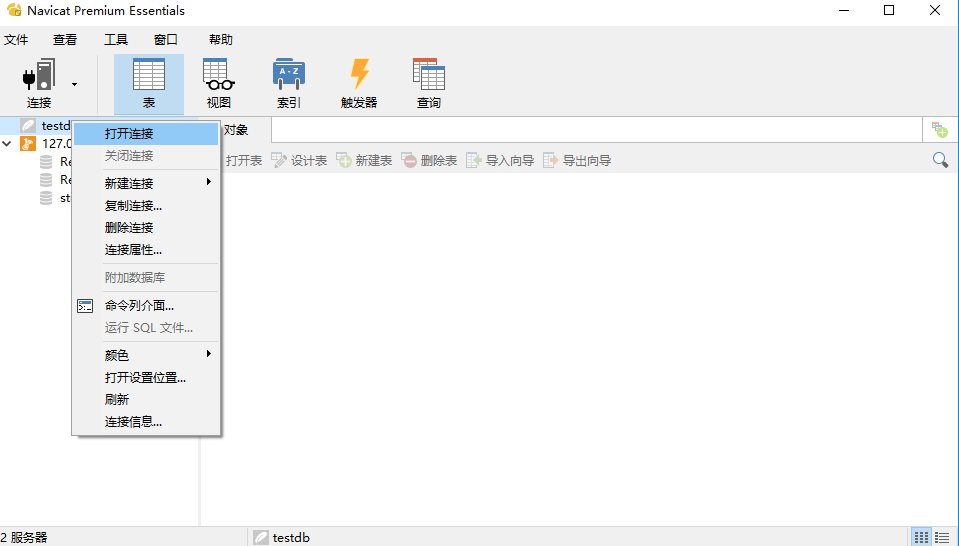Screen dimensions: 959x546
Task: Select the Query (查询) toolbar icon
Action: [x=429, y=84]
